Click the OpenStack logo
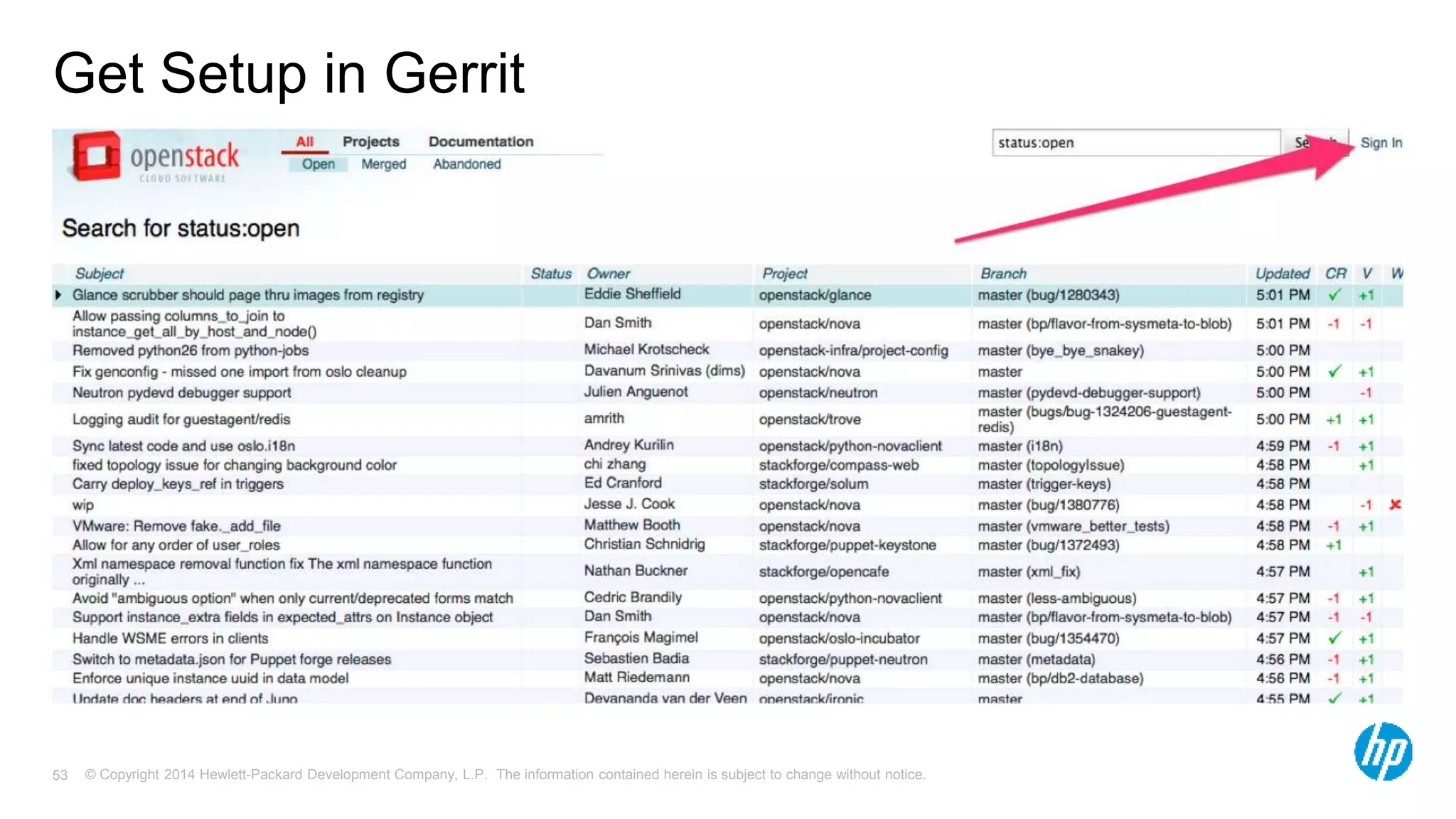This screenshot has height=819, width=1456. (156, 157)
